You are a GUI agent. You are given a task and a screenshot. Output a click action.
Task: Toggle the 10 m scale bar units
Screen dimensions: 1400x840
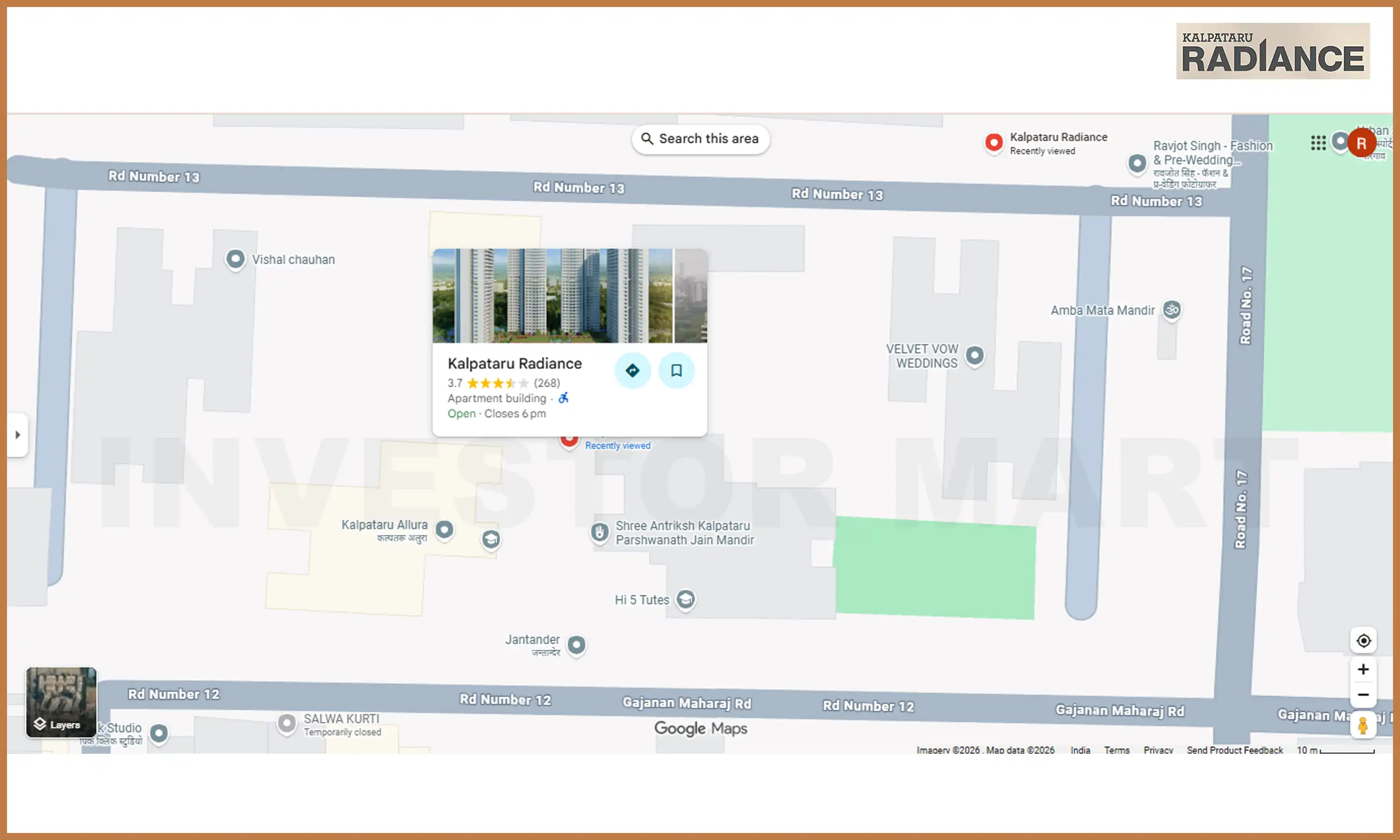coord(1336,750)
